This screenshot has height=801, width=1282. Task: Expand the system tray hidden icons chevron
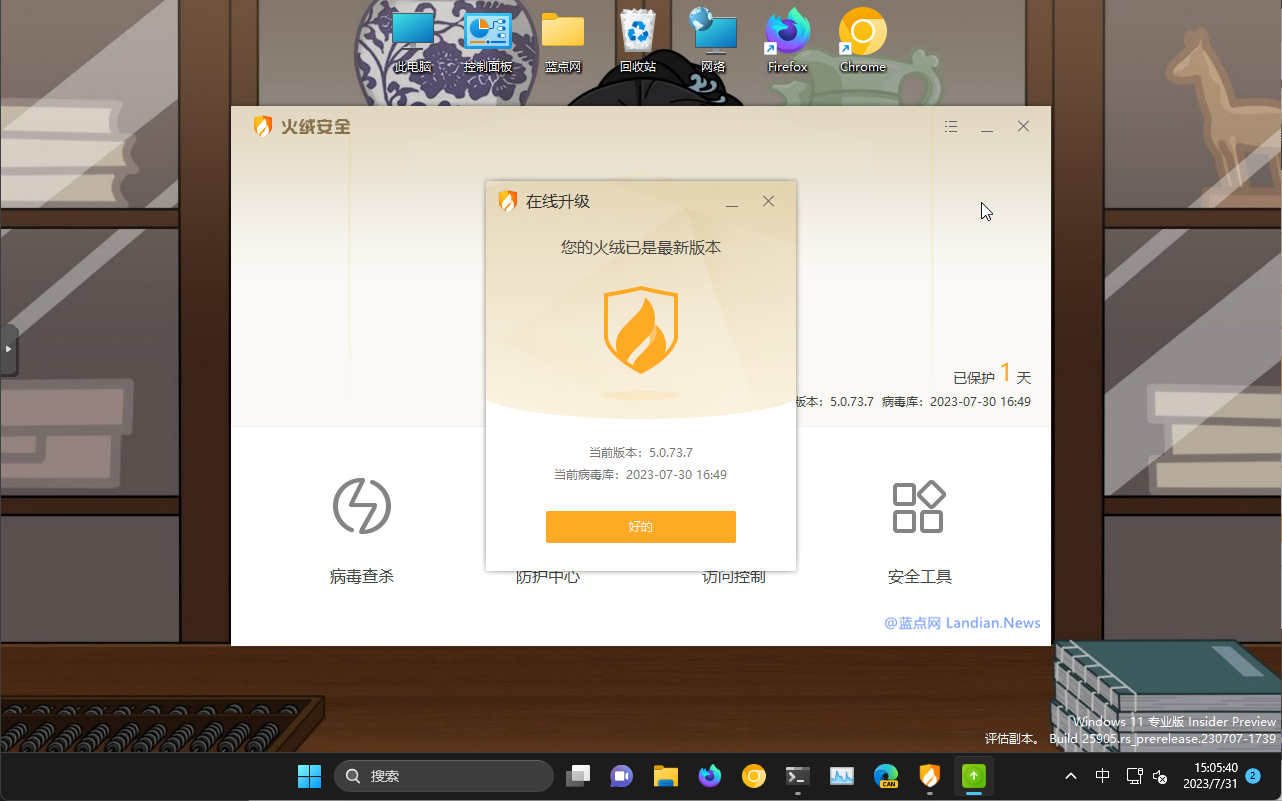pyautogui.click(x=1070, y=776)
